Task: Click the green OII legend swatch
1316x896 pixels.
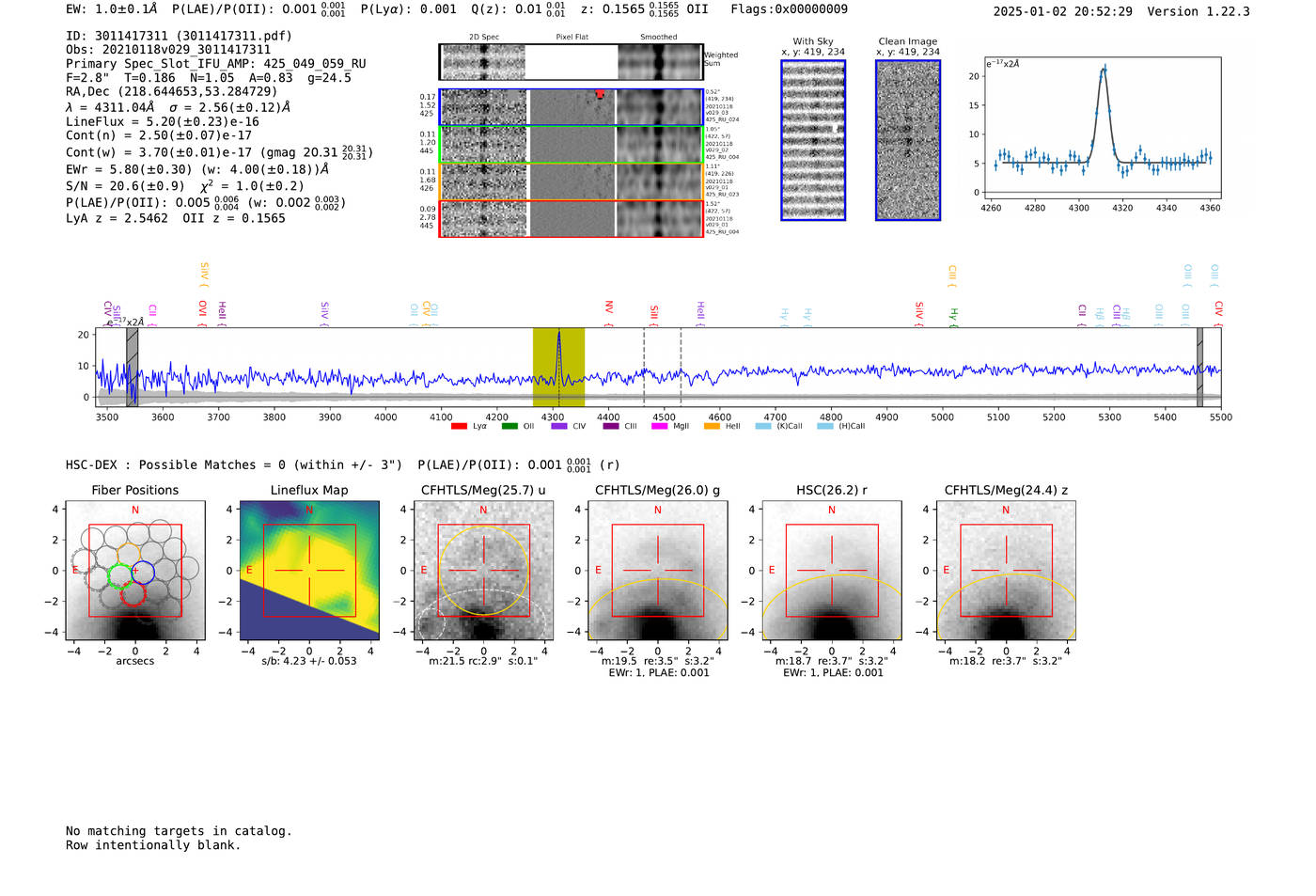Action: click(509, 426)
